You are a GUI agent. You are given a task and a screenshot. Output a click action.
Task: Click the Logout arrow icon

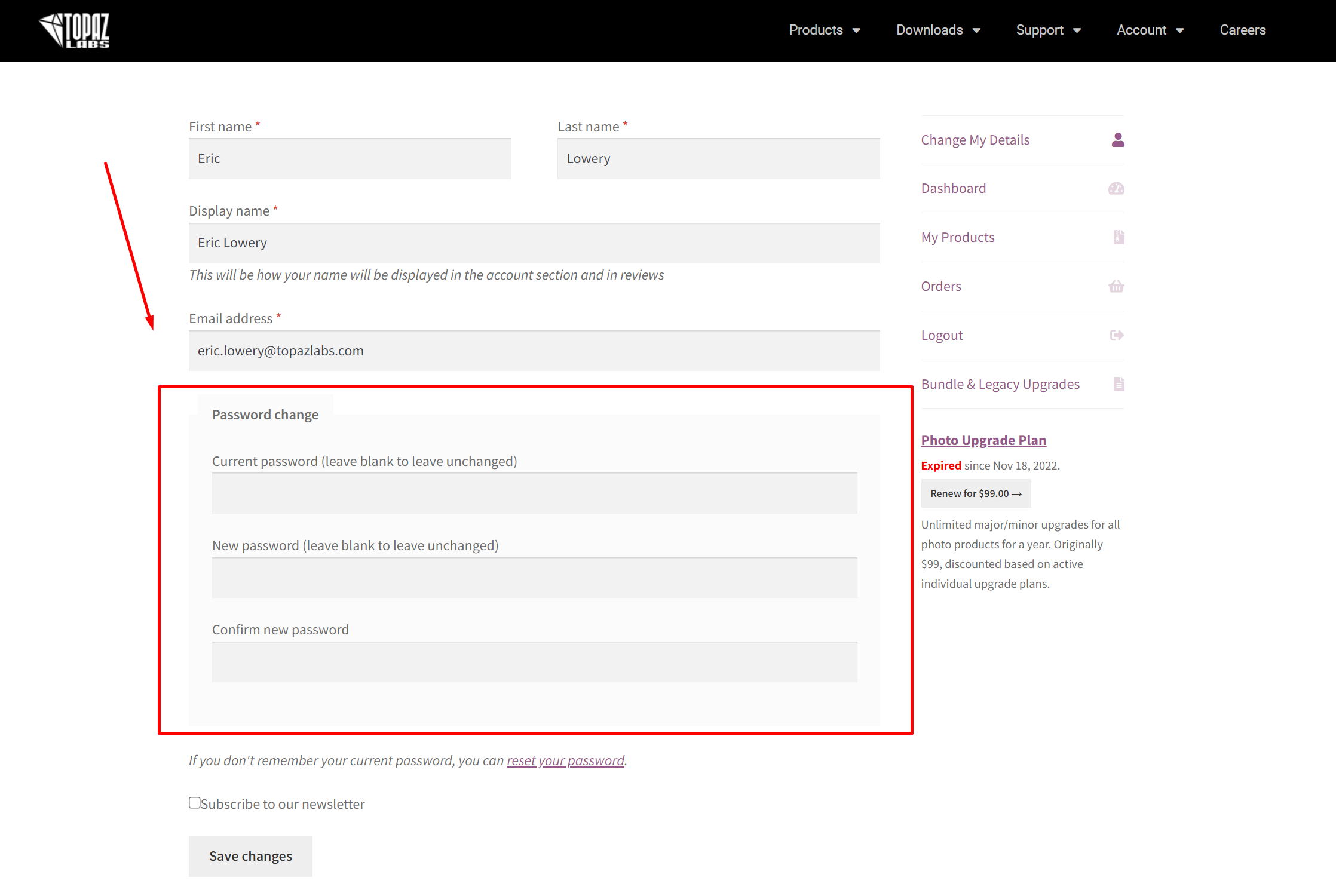pyautogui.click(x=1117, y=335)
